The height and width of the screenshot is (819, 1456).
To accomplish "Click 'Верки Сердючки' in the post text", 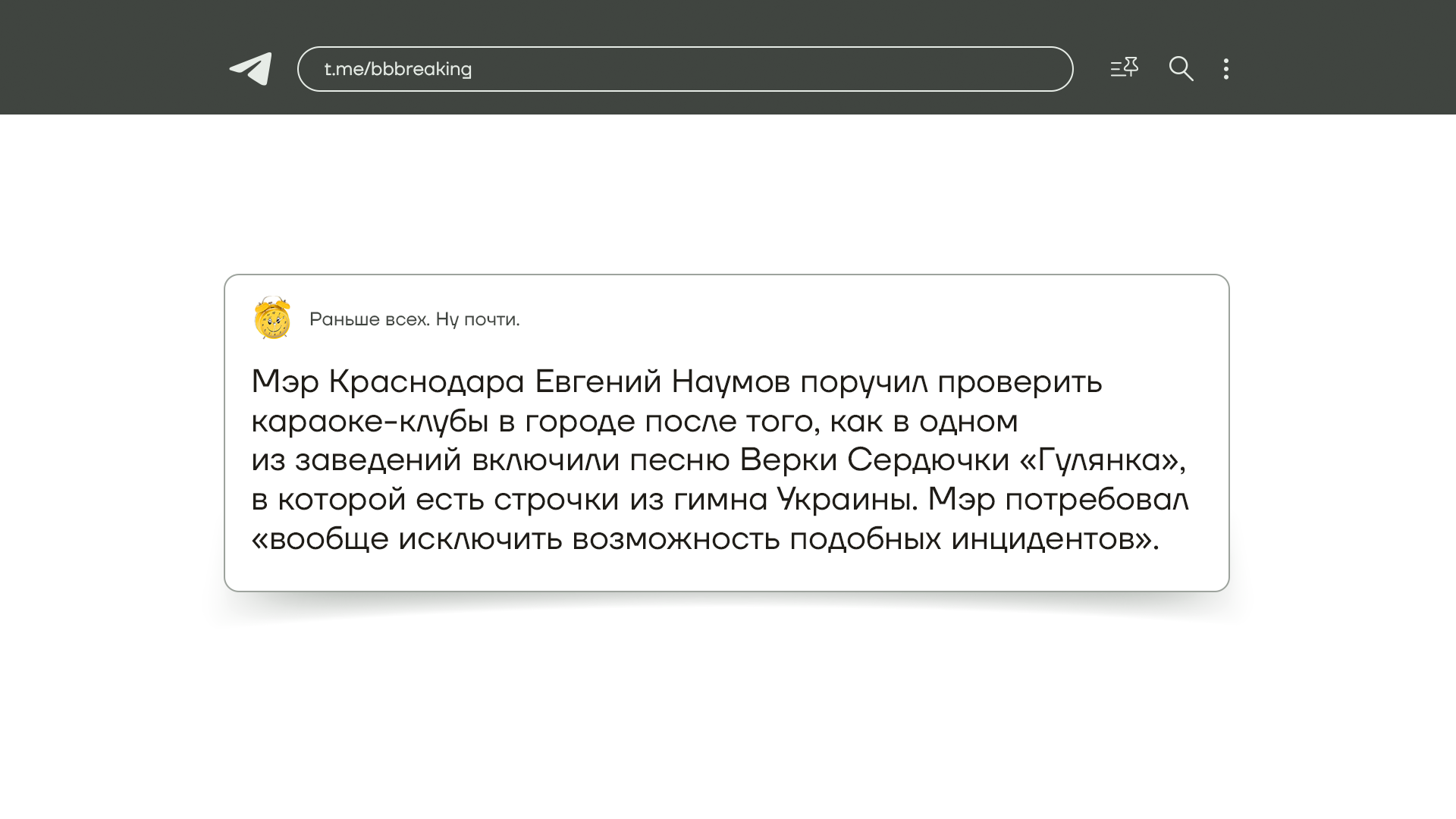I will tap(874, 460).
